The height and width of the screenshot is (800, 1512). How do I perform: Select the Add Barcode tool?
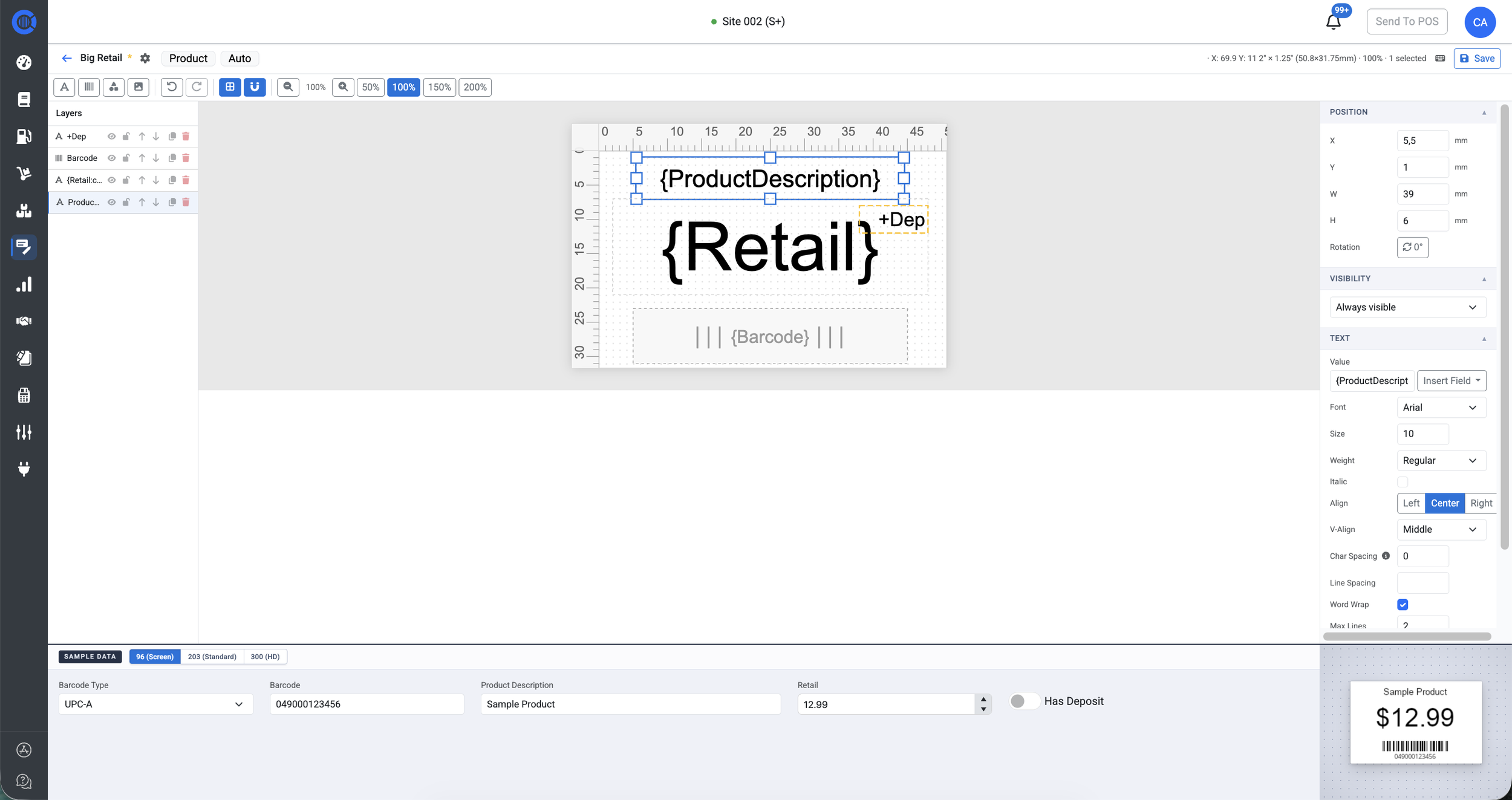[89, 87]
